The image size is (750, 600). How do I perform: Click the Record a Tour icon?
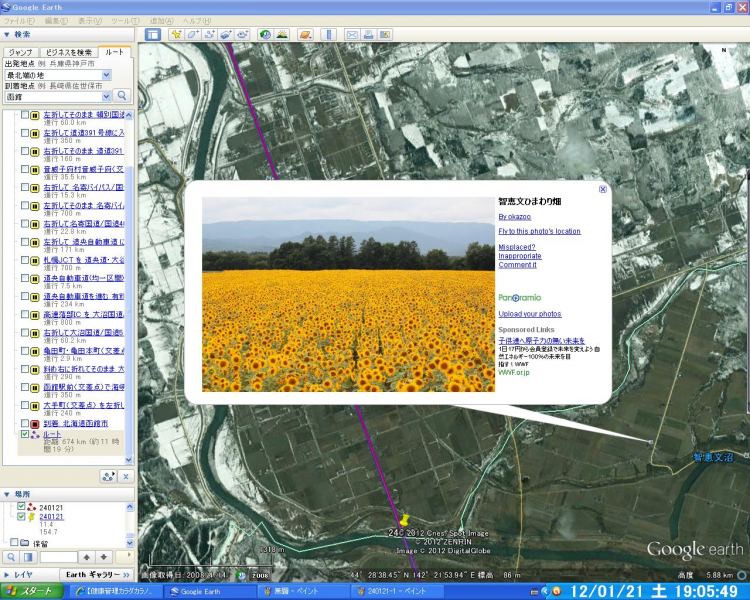pos(242,34)
